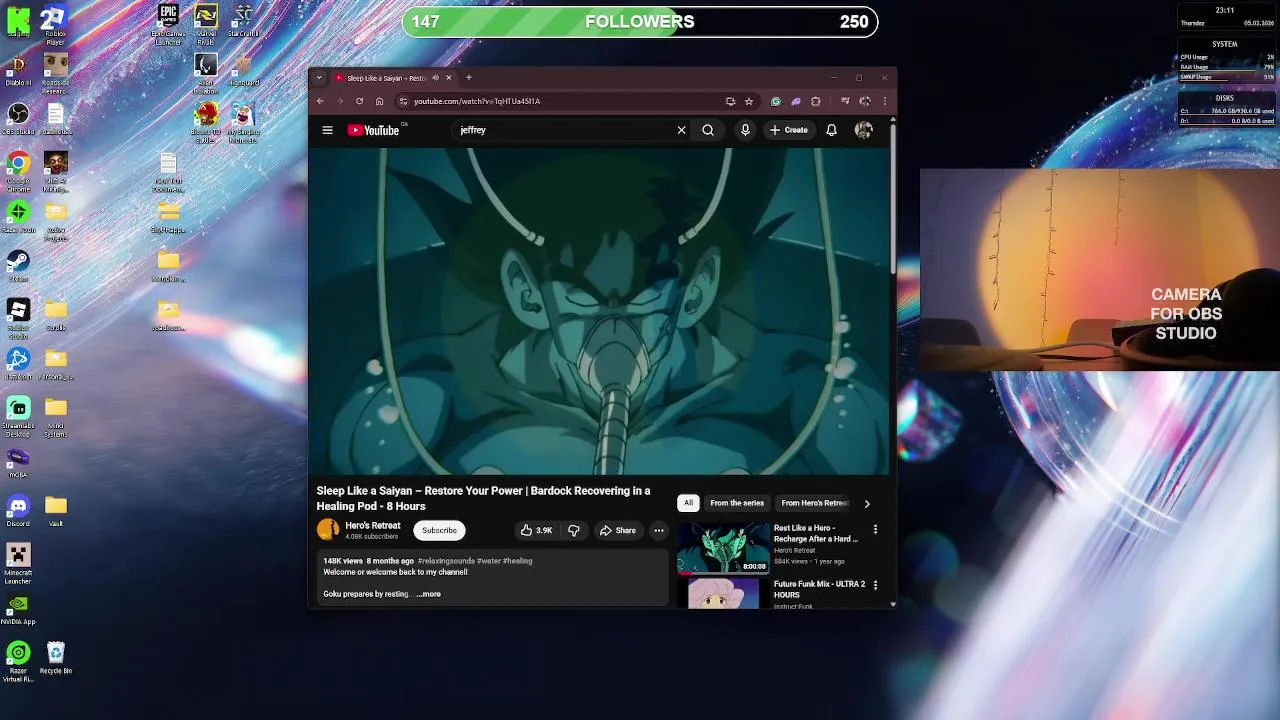This screenshot has width=1280, height=720.
Task: Mute the tab via speaker icon
Action: [x=435, y=78]
